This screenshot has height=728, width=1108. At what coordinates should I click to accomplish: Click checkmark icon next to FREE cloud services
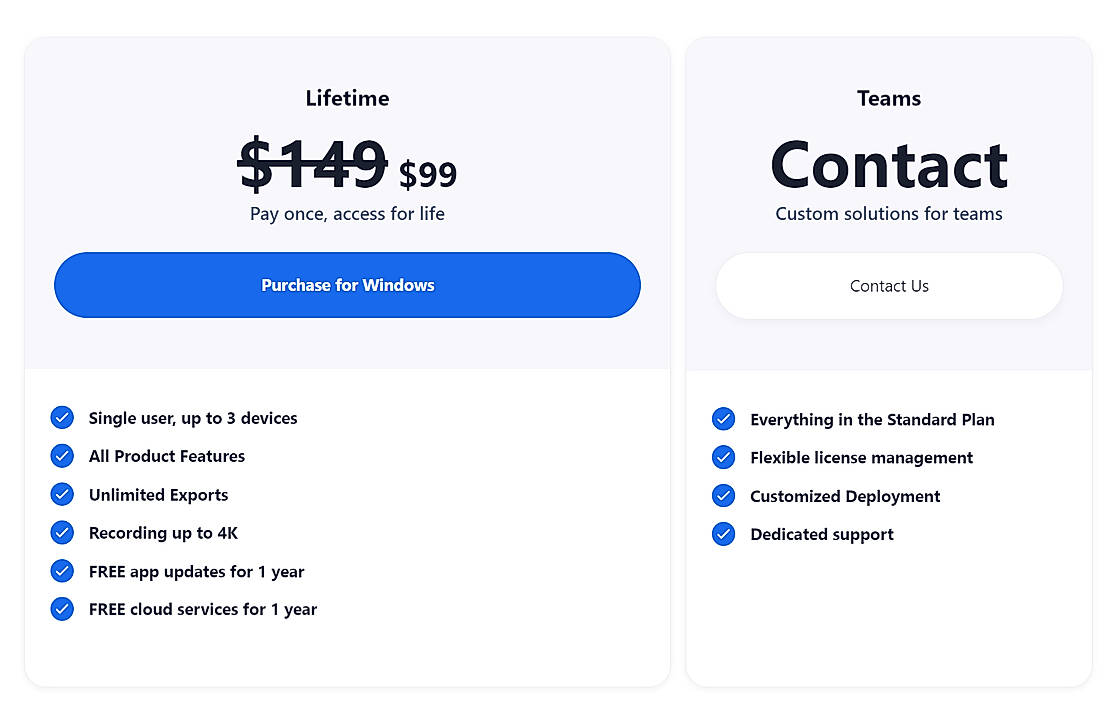62,609
